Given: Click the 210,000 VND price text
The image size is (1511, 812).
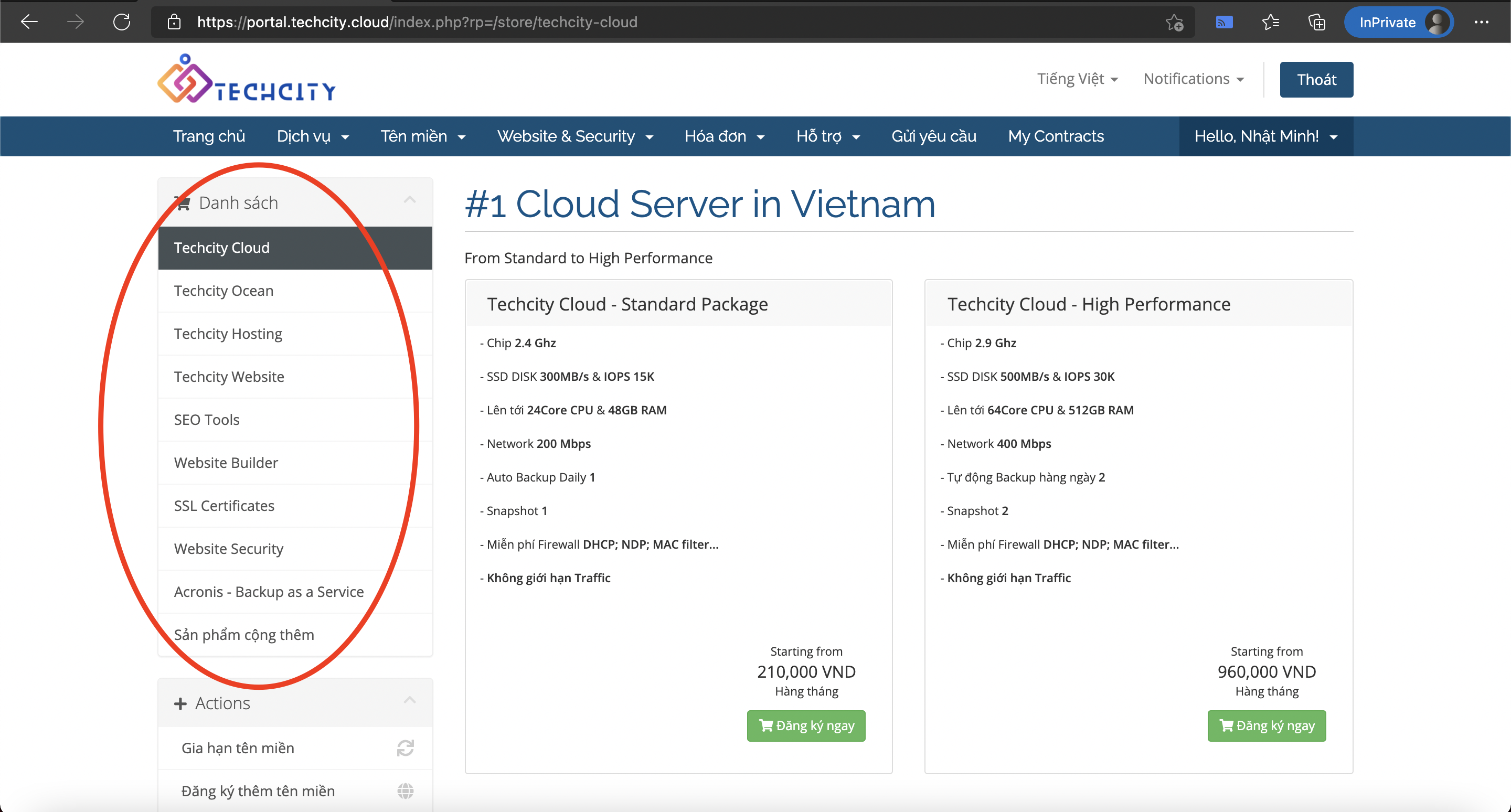Looking at the screenshot, I should point(806,672).
